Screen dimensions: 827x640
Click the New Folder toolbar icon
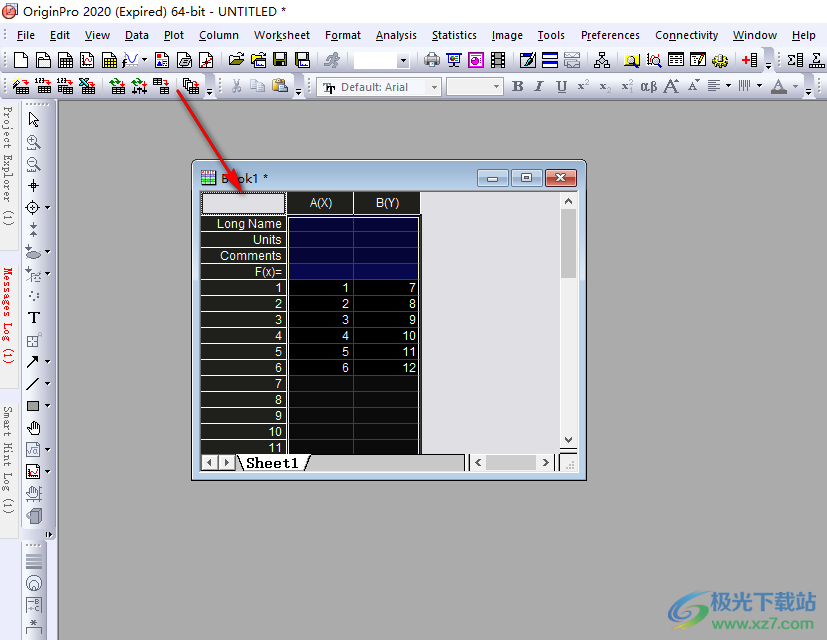43,60
